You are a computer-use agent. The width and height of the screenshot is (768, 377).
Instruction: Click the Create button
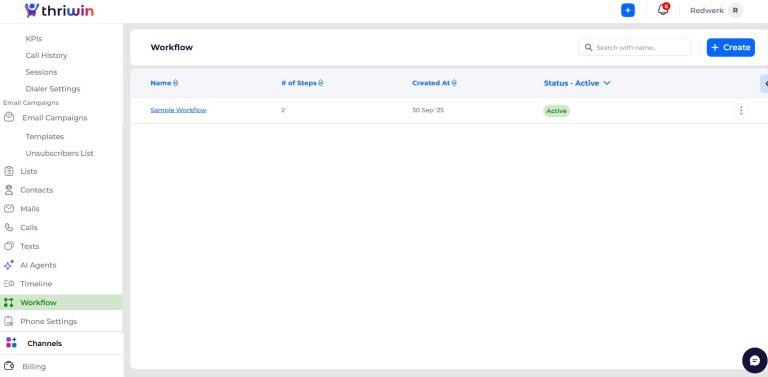coord(730,47)
